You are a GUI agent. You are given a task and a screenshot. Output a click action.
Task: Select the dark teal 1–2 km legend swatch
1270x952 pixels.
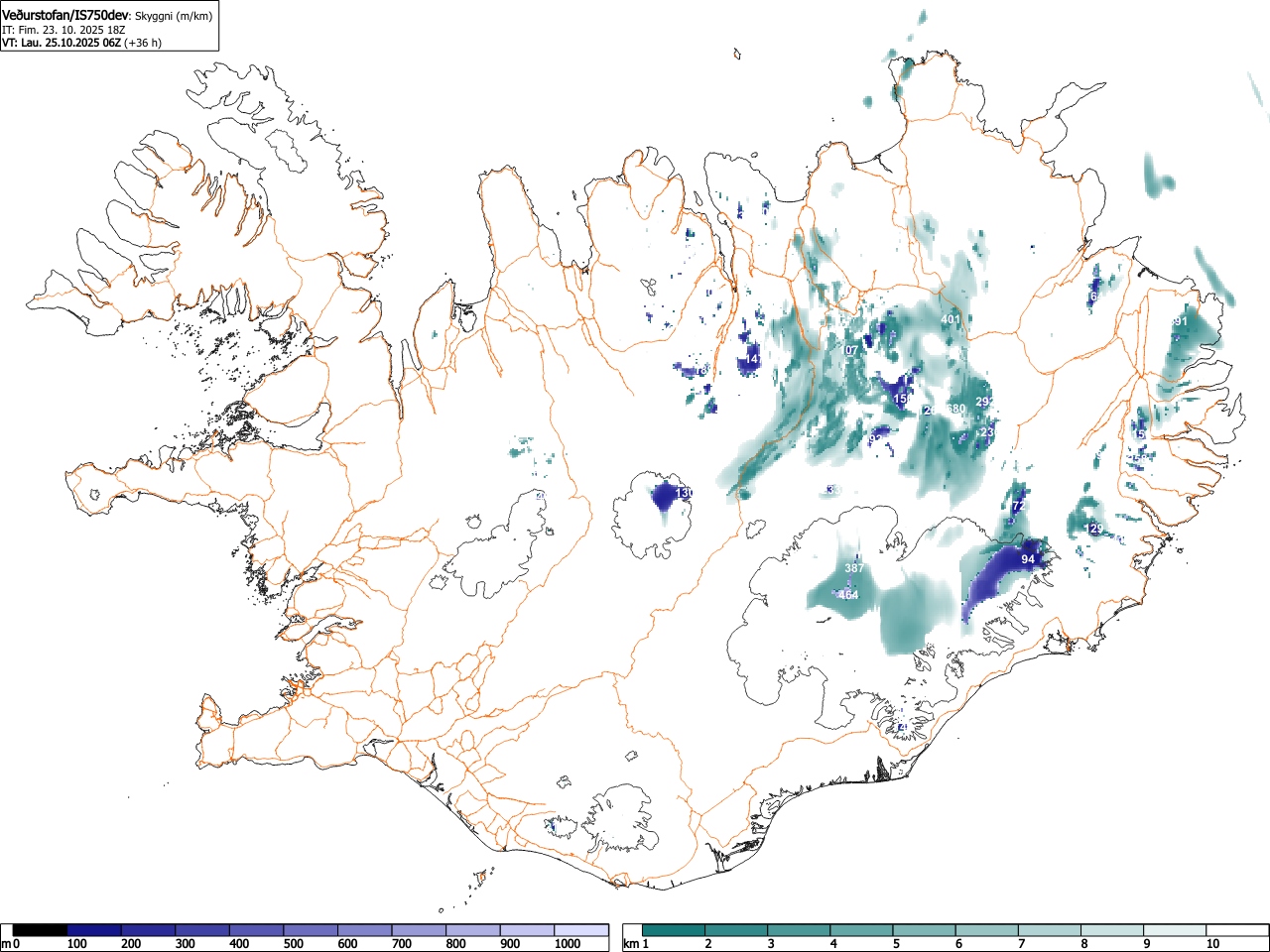click(x=675, y=930)
